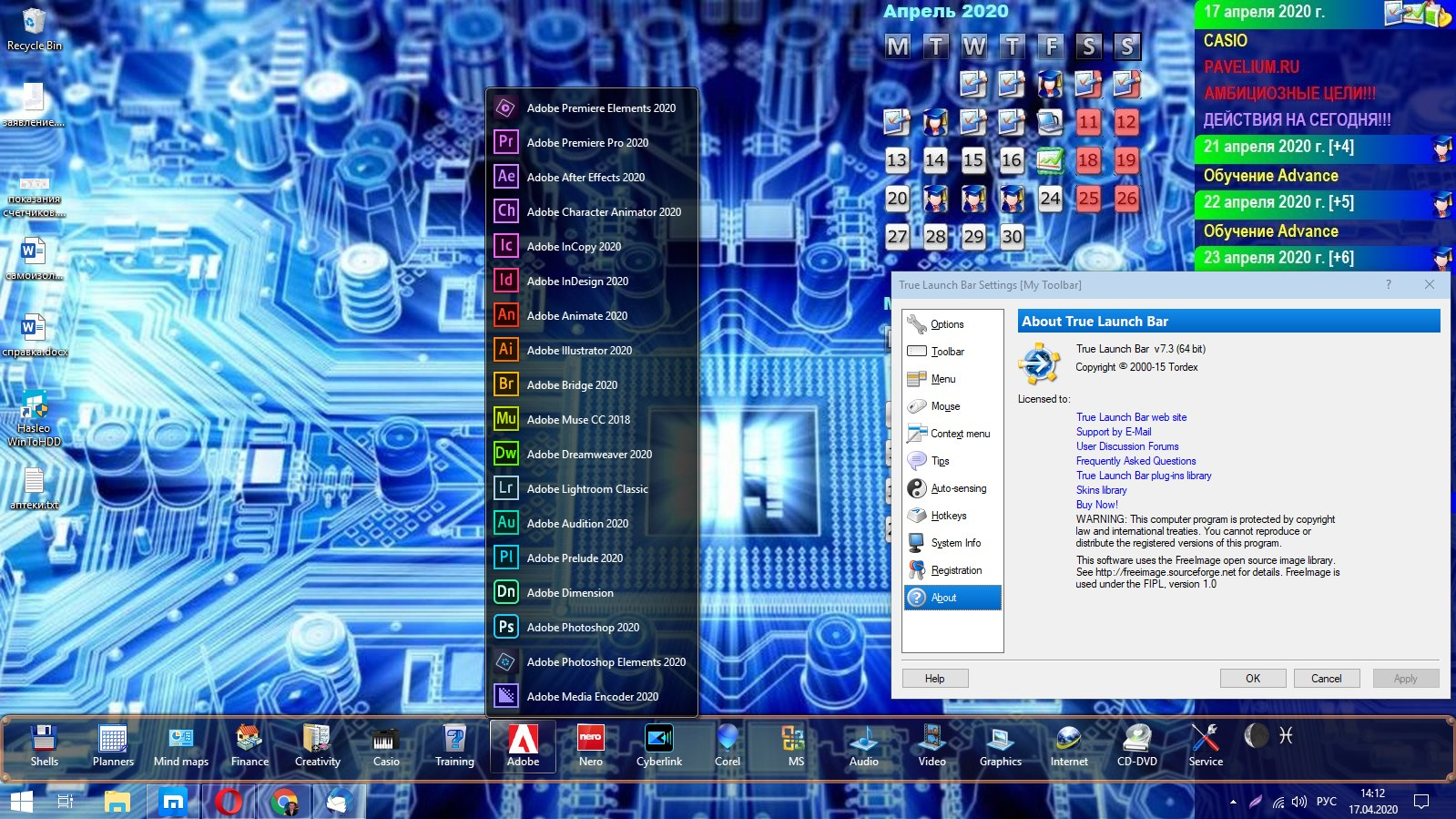
Task: Select Menu in settings sidebar
Action: point(952,379)
